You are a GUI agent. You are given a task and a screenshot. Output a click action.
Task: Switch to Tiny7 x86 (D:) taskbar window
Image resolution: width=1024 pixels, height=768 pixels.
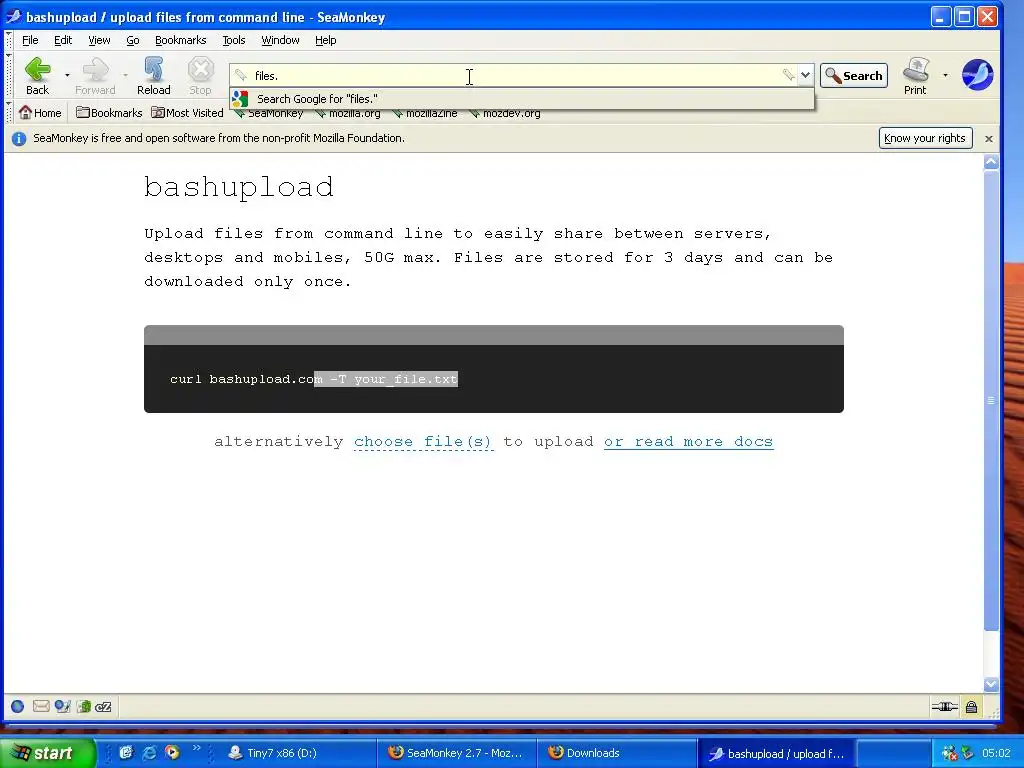tap(298, 753)
